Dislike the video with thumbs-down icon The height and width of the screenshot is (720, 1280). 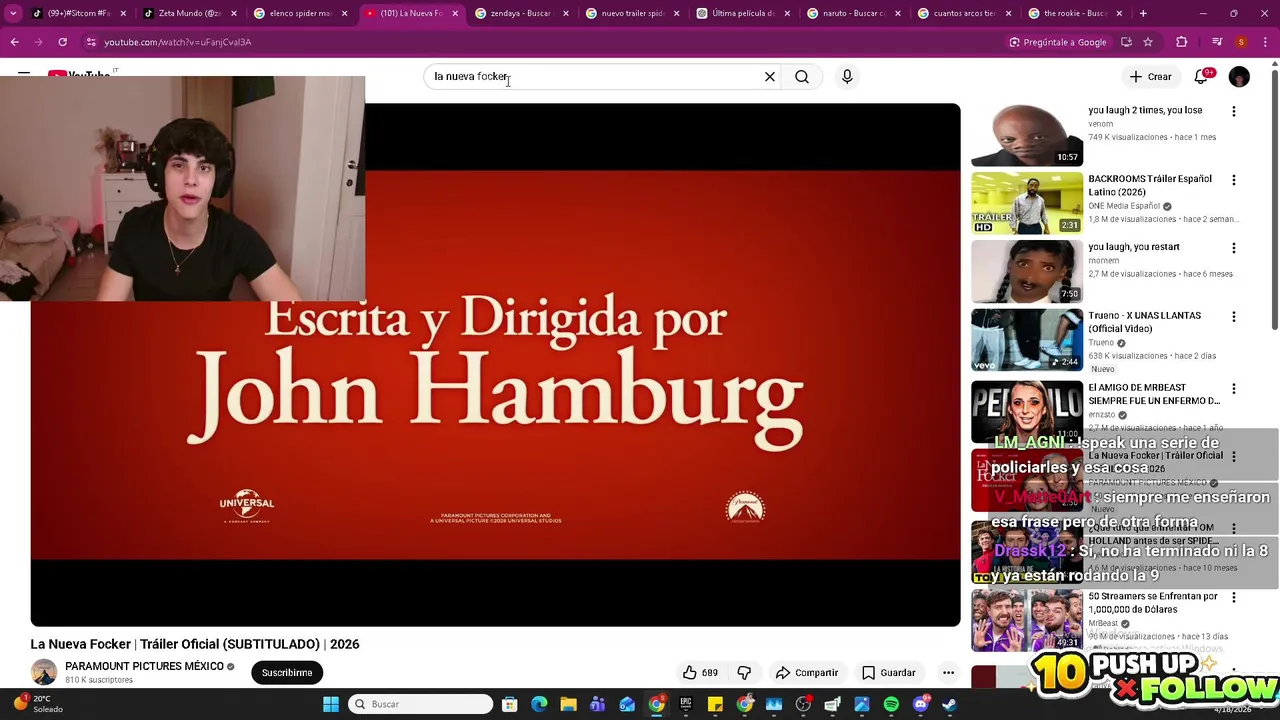click(x=744, y=673)
